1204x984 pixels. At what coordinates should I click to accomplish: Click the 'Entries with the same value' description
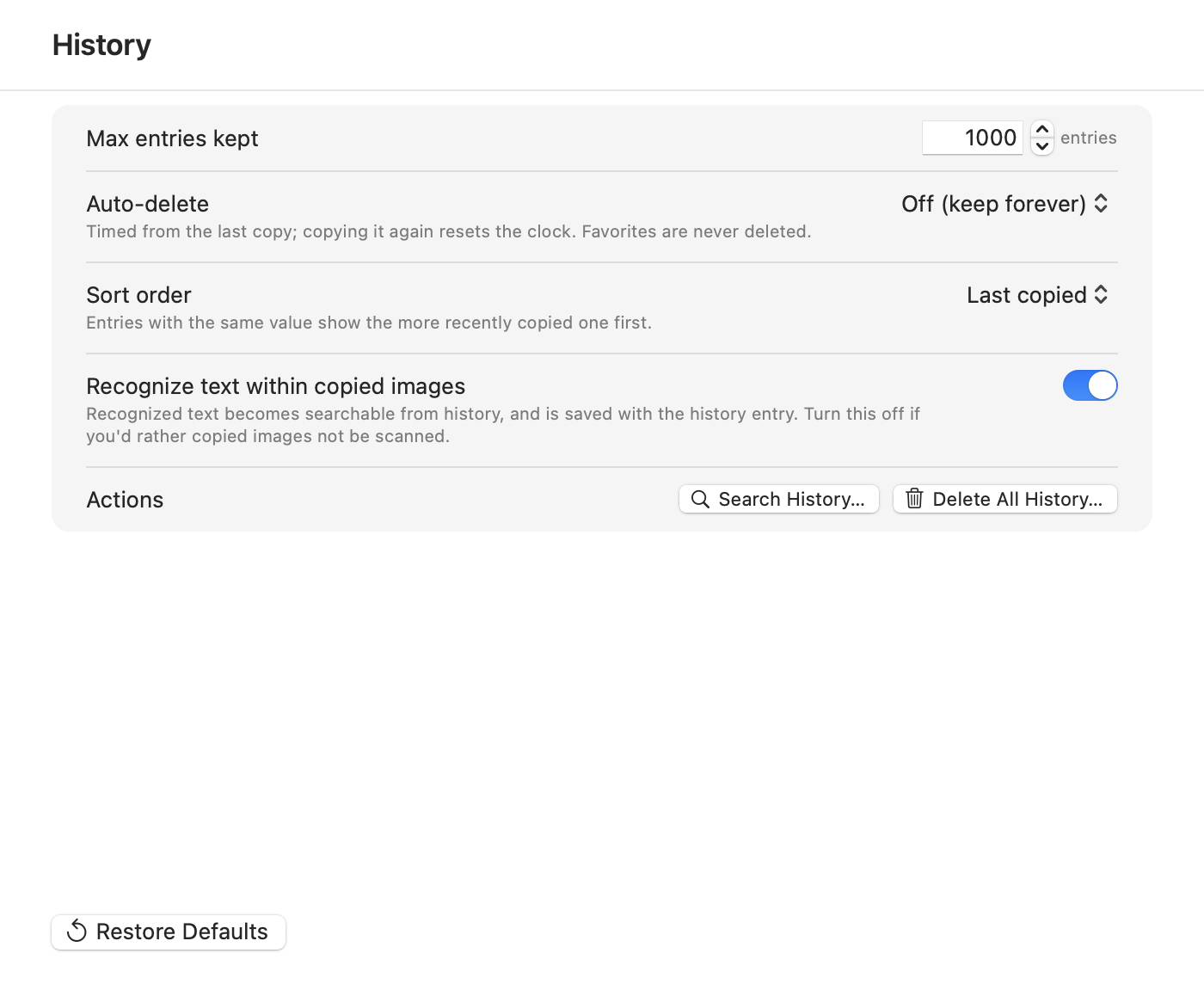[x=369, y=323]
